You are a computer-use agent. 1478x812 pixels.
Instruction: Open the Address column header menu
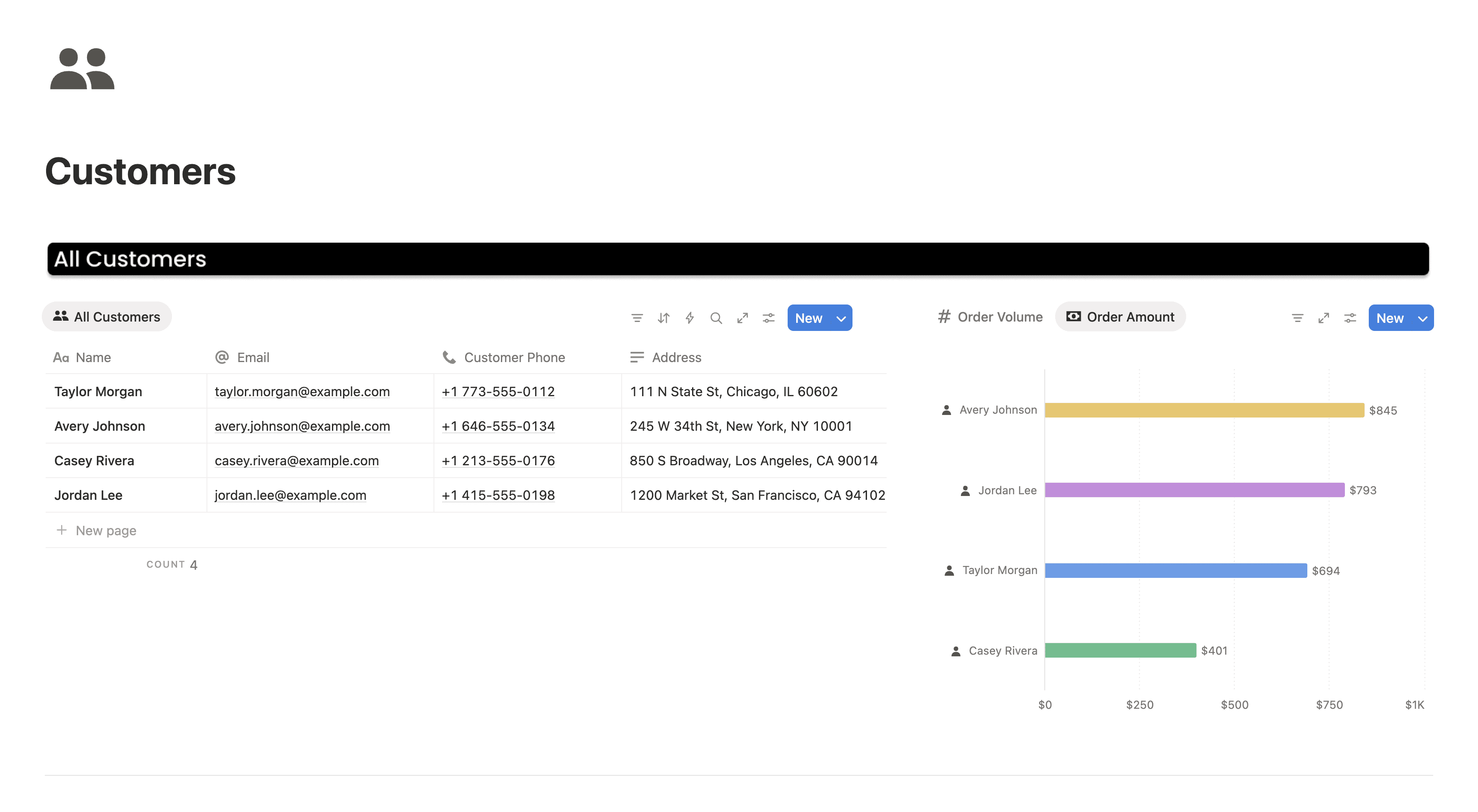pyautogui.click(x=676, y=357)
